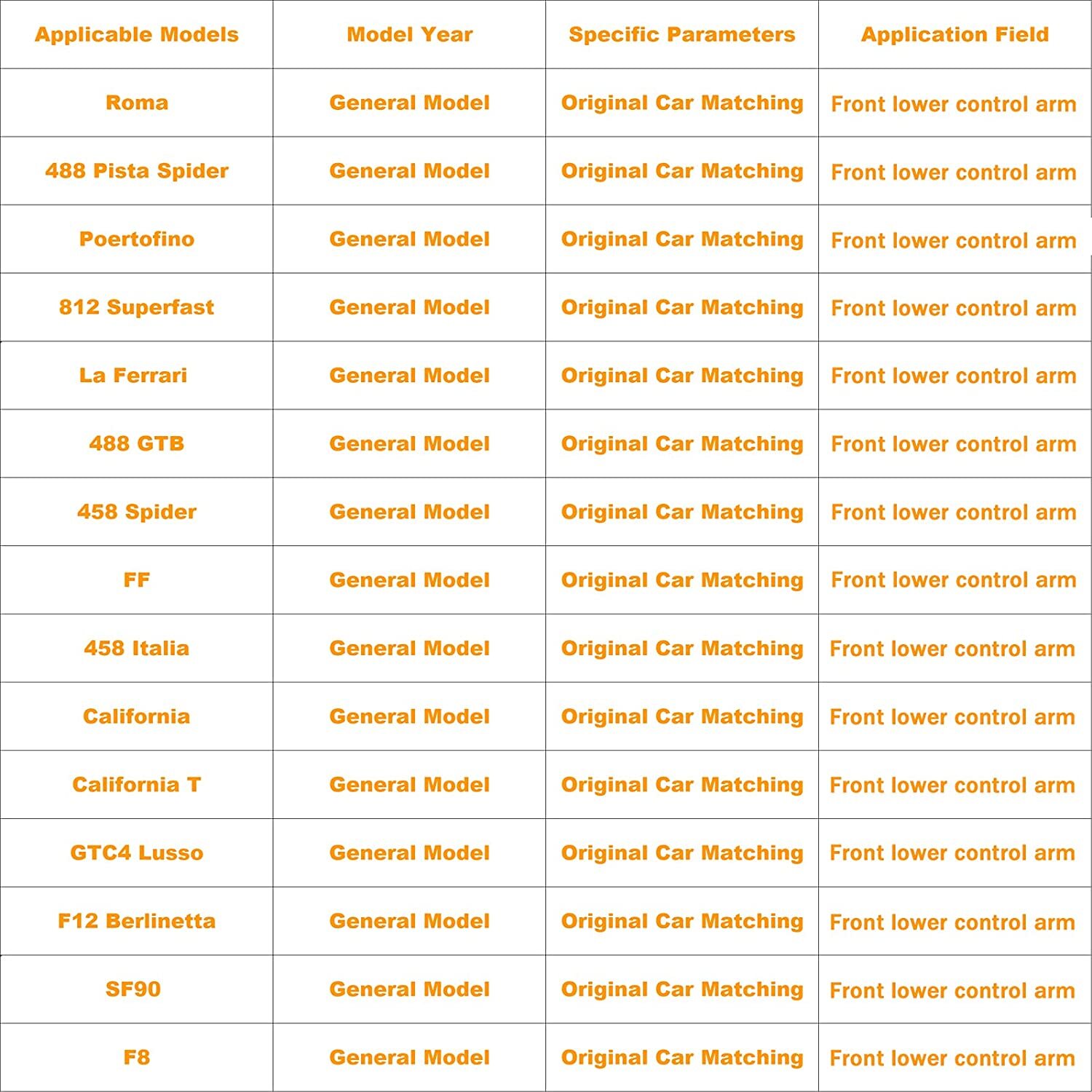Click the Specific Parameters header
Viewport: 1092px width, 1092px height.
point(682,34)
